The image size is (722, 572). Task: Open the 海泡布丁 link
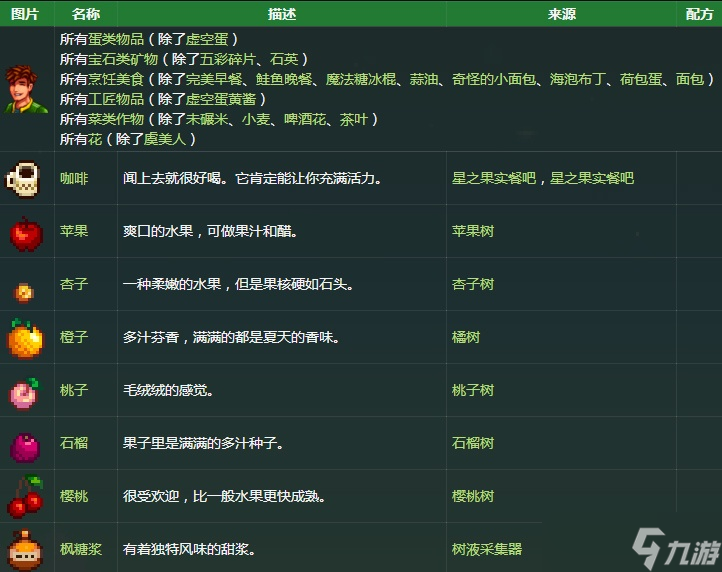coord(578,79)
